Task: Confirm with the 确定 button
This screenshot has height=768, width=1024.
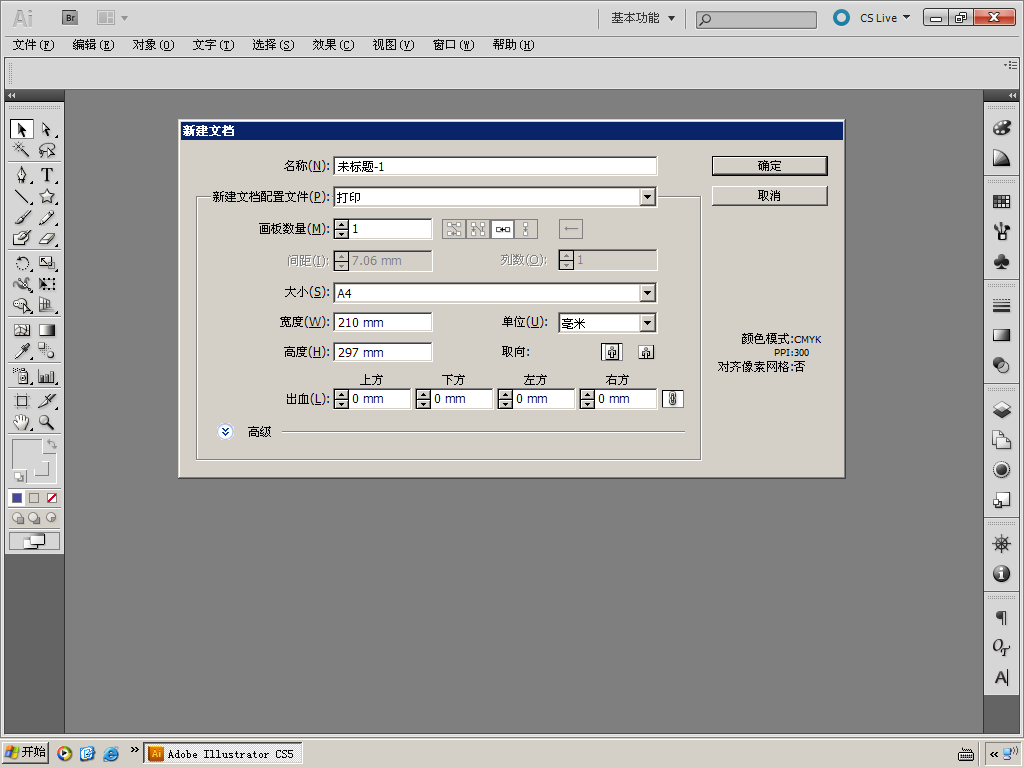Action: (x=769, y=166)
